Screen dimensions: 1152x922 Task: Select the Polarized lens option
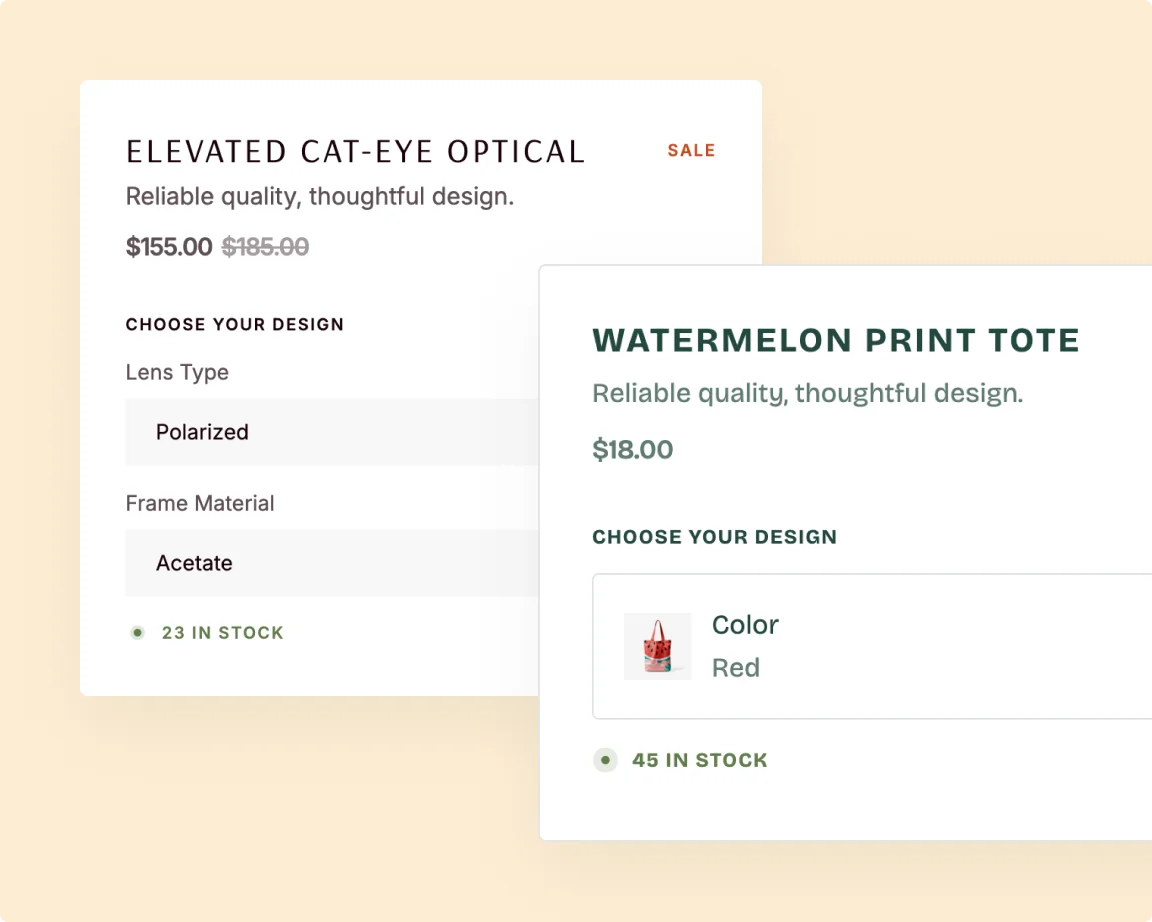[202, 432]
